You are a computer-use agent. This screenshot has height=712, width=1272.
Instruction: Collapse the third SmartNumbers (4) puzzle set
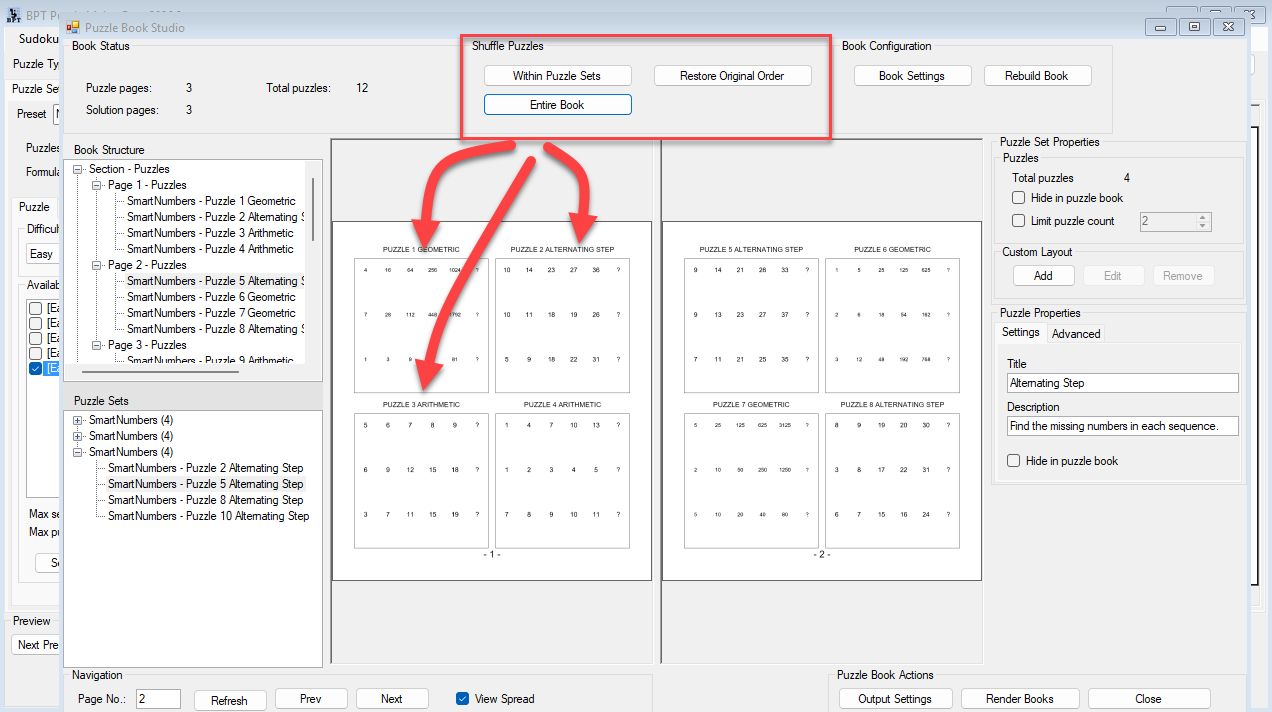(x=78, y=452)
